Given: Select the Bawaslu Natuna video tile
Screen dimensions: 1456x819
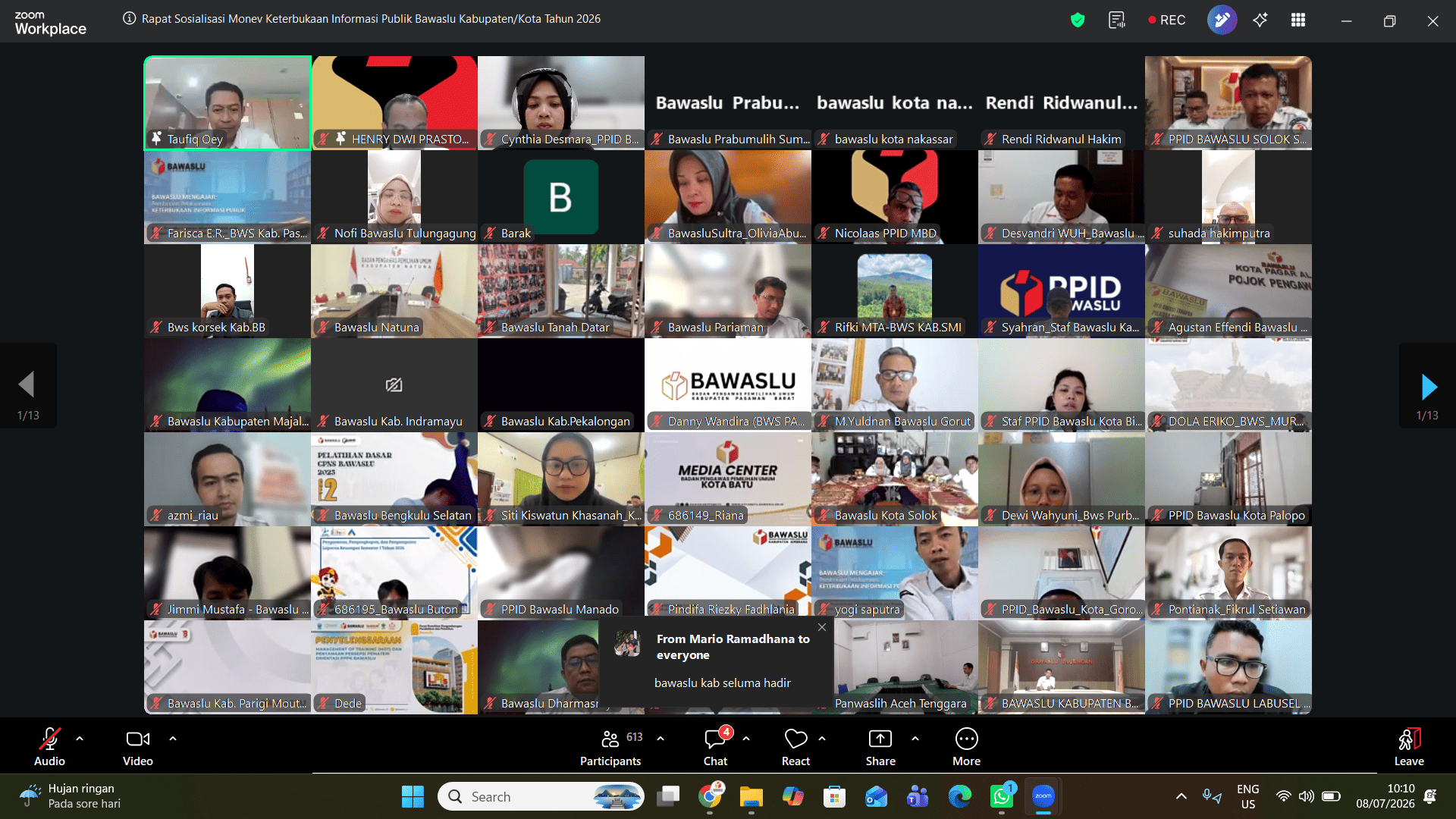Looking at the screenshot, I should pos(394,291).
